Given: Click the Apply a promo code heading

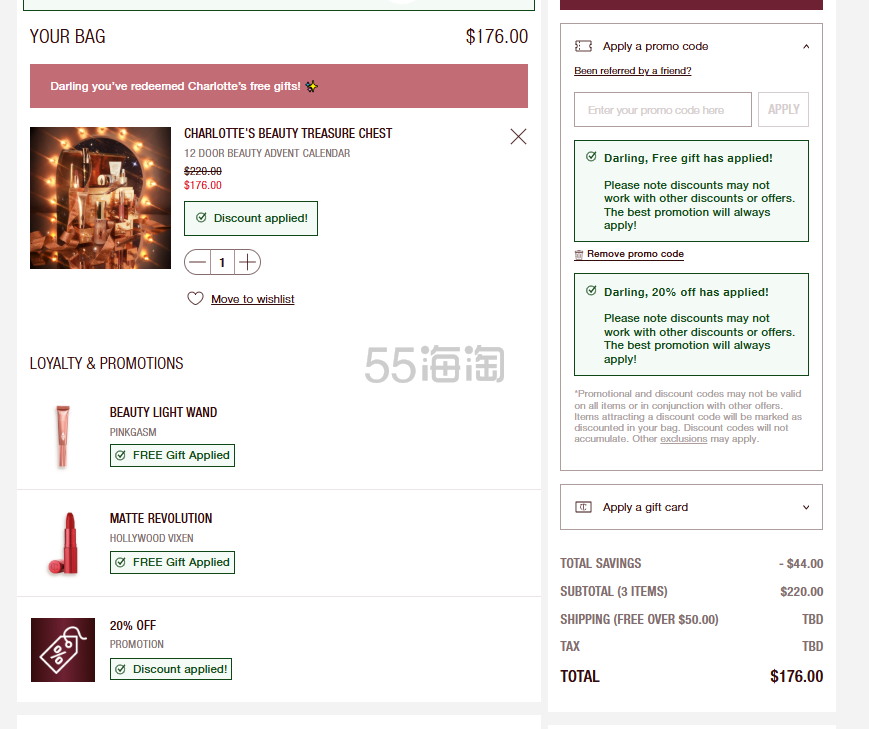Looking at the screenshot, I should (x=655, y=46).
